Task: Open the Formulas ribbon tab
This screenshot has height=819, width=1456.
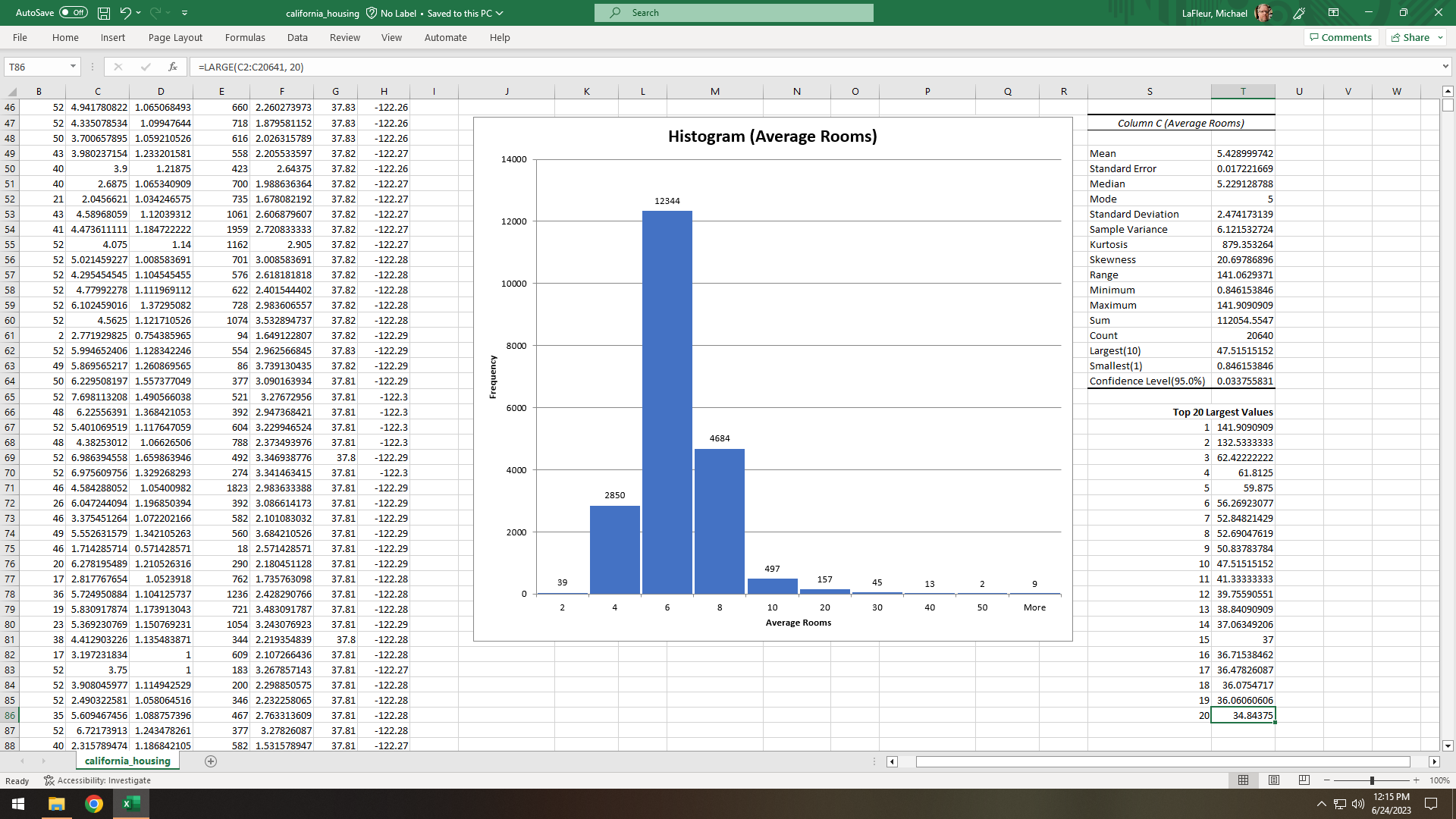Action: (x=245, y=37)
